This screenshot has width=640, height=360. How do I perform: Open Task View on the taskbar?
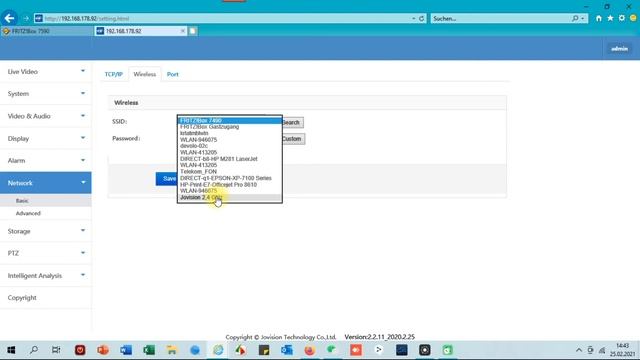(56, 350)
